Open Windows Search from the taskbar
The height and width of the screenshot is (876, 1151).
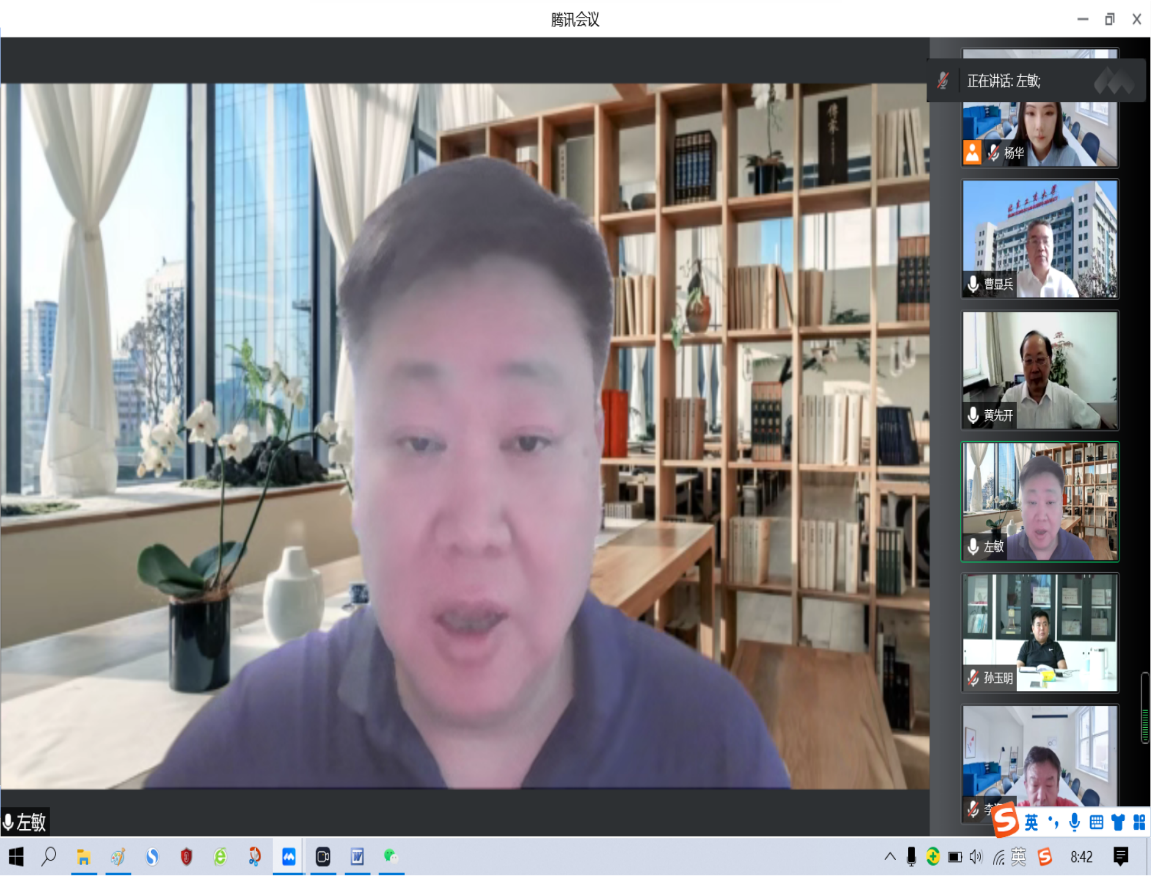48,857
